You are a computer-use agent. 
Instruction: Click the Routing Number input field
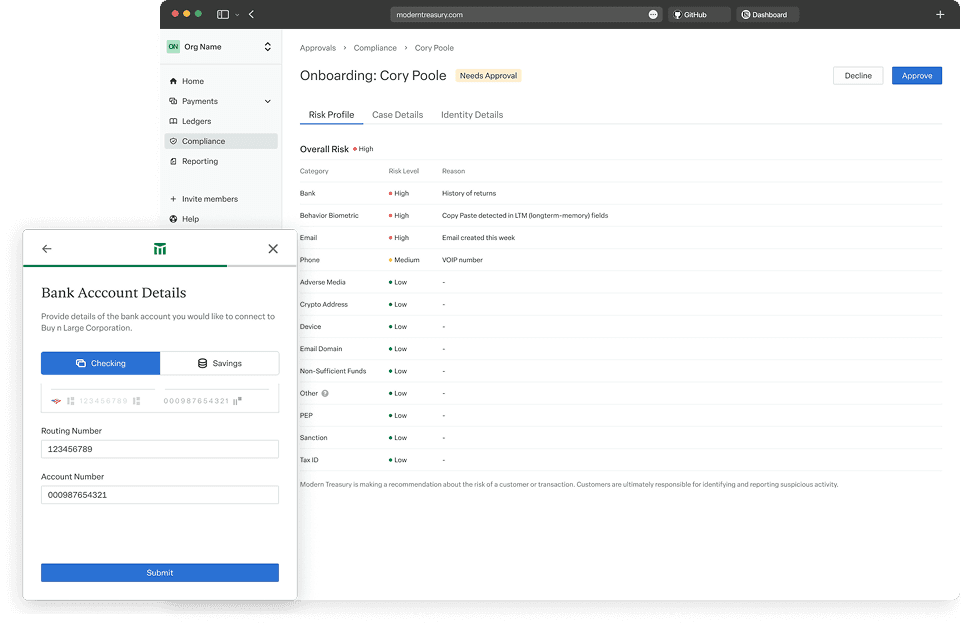tap(160, 449)
